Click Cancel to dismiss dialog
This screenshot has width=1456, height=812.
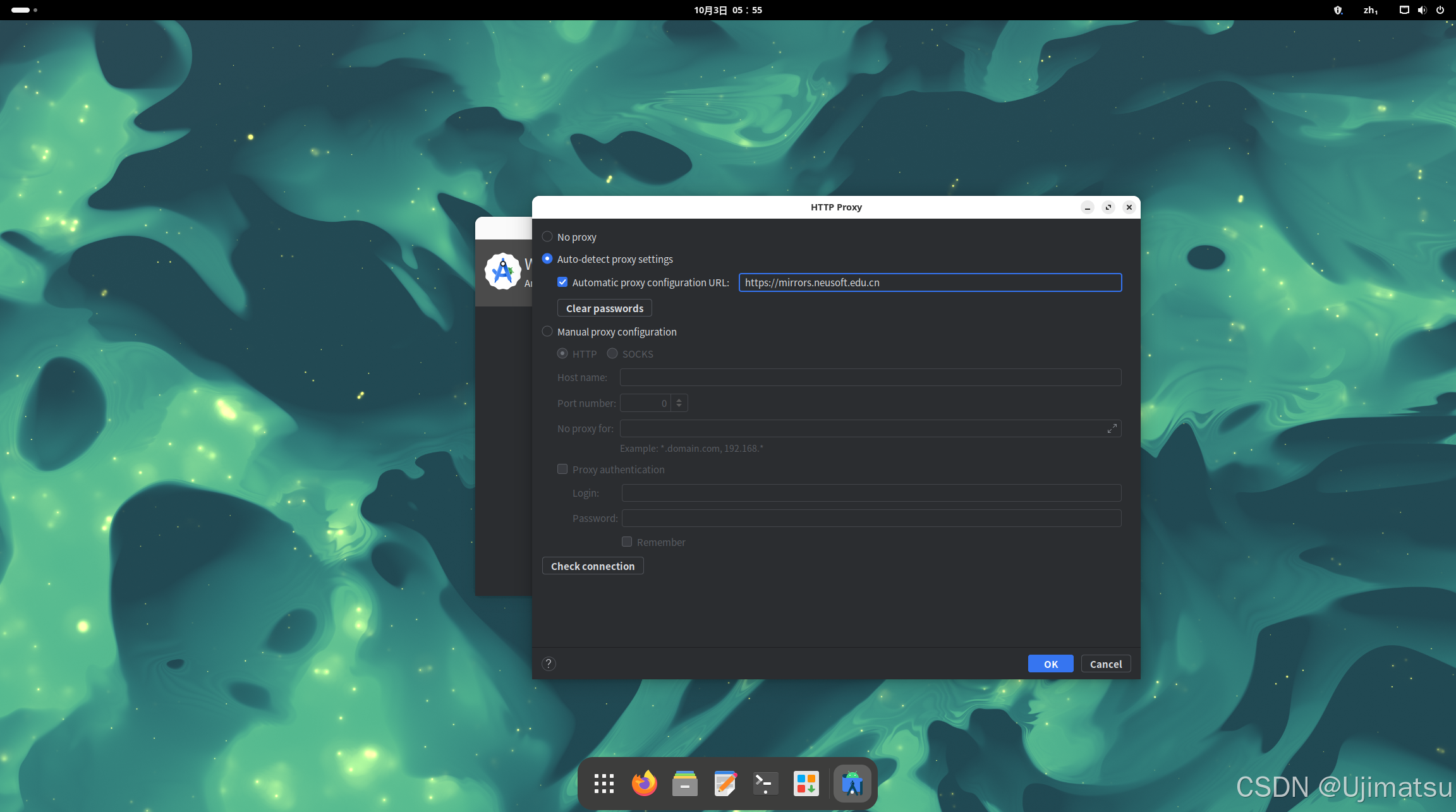pos(1105,664)
